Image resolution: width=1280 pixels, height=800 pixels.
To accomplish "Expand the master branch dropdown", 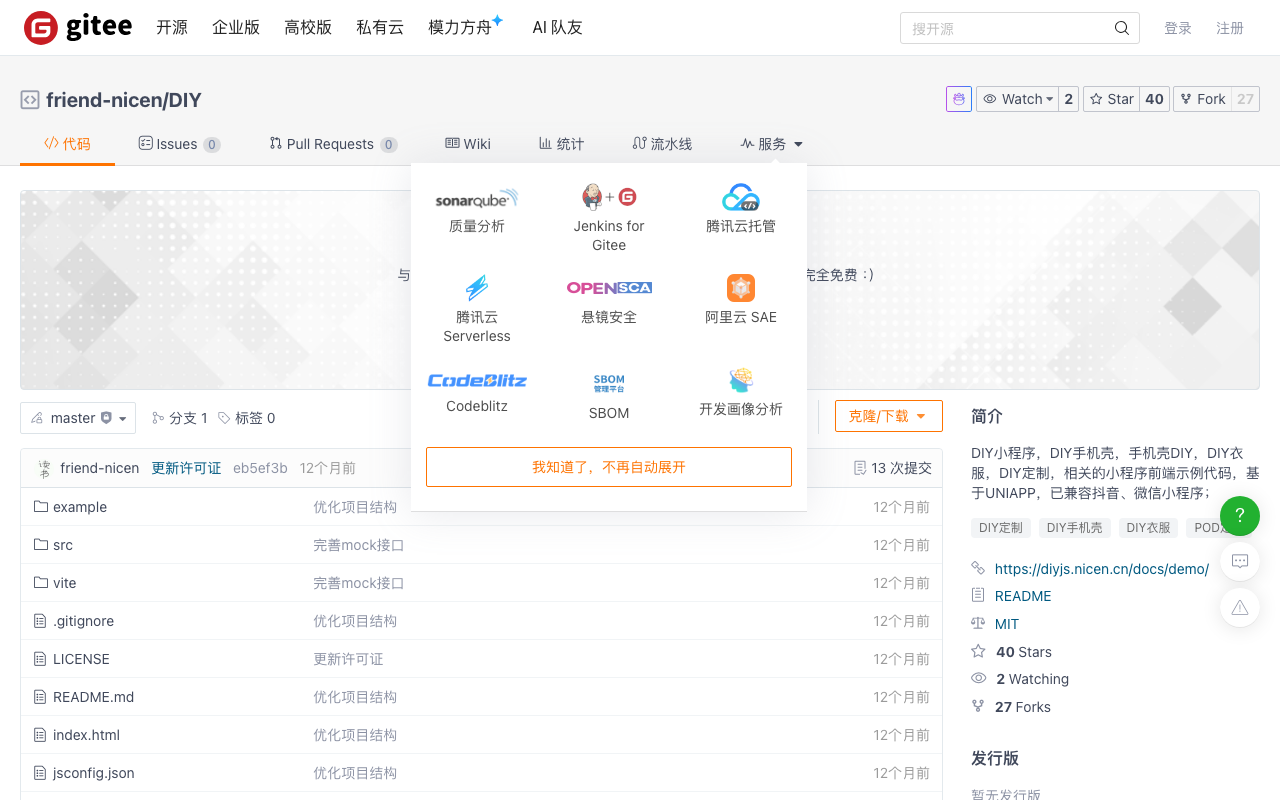I will [78, 418].
